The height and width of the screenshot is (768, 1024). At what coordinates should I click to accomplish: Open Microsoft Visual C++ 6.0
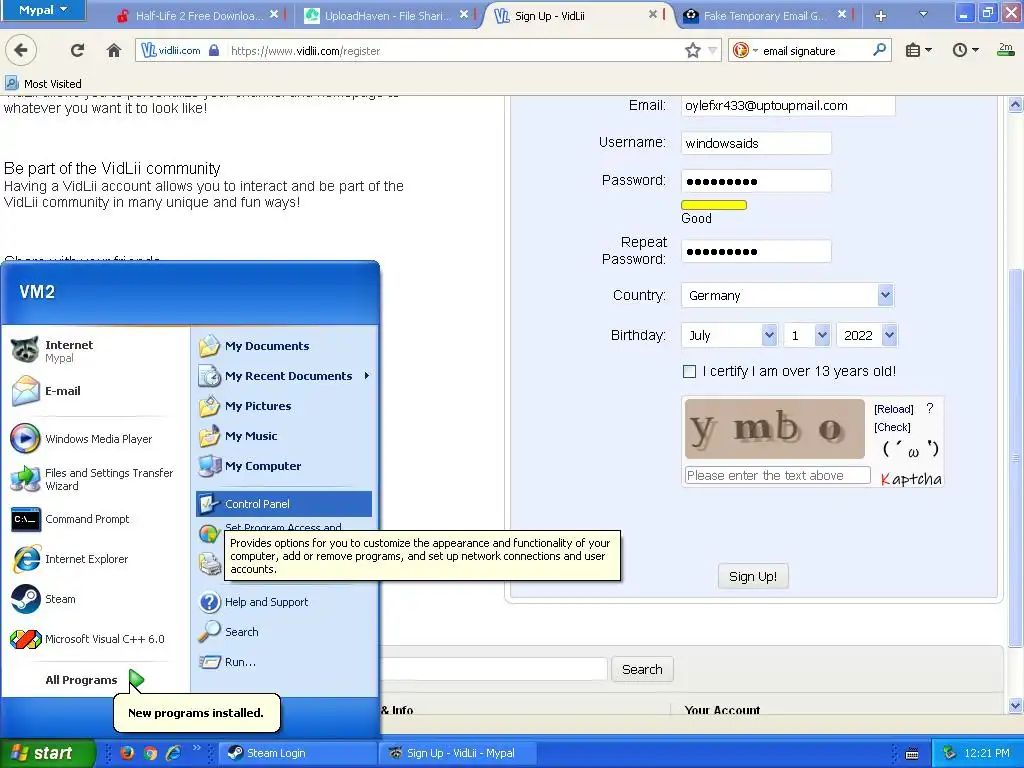click(x=88, y=639)
